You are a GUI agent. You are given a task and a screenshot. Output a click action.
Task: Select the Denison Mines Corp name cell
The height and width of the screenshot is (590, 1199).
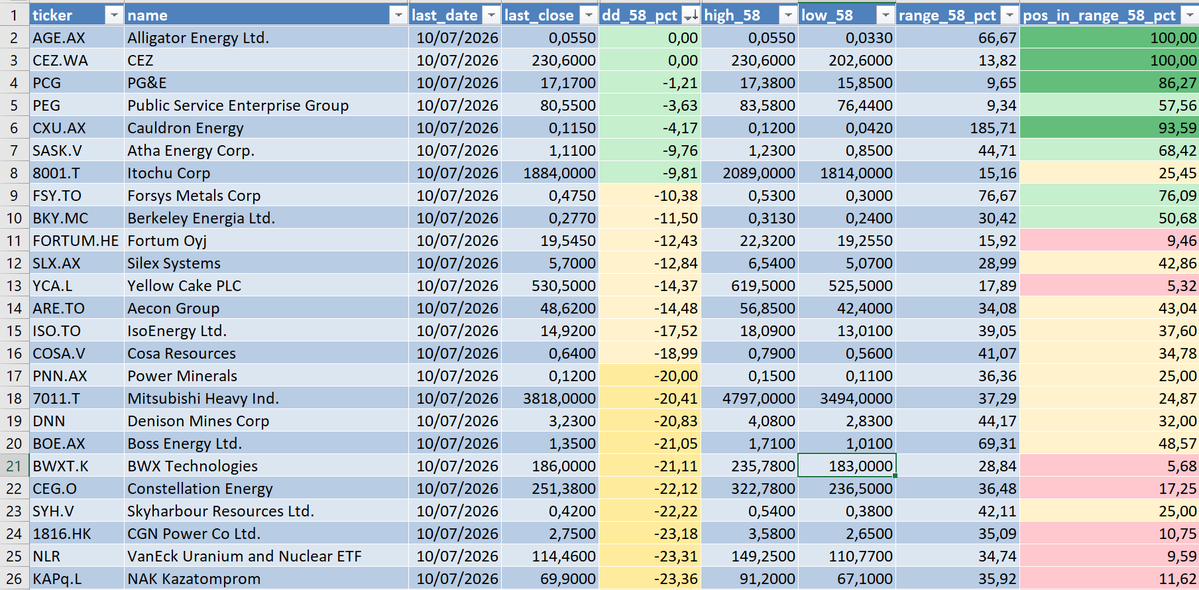(x=266, y=421)
